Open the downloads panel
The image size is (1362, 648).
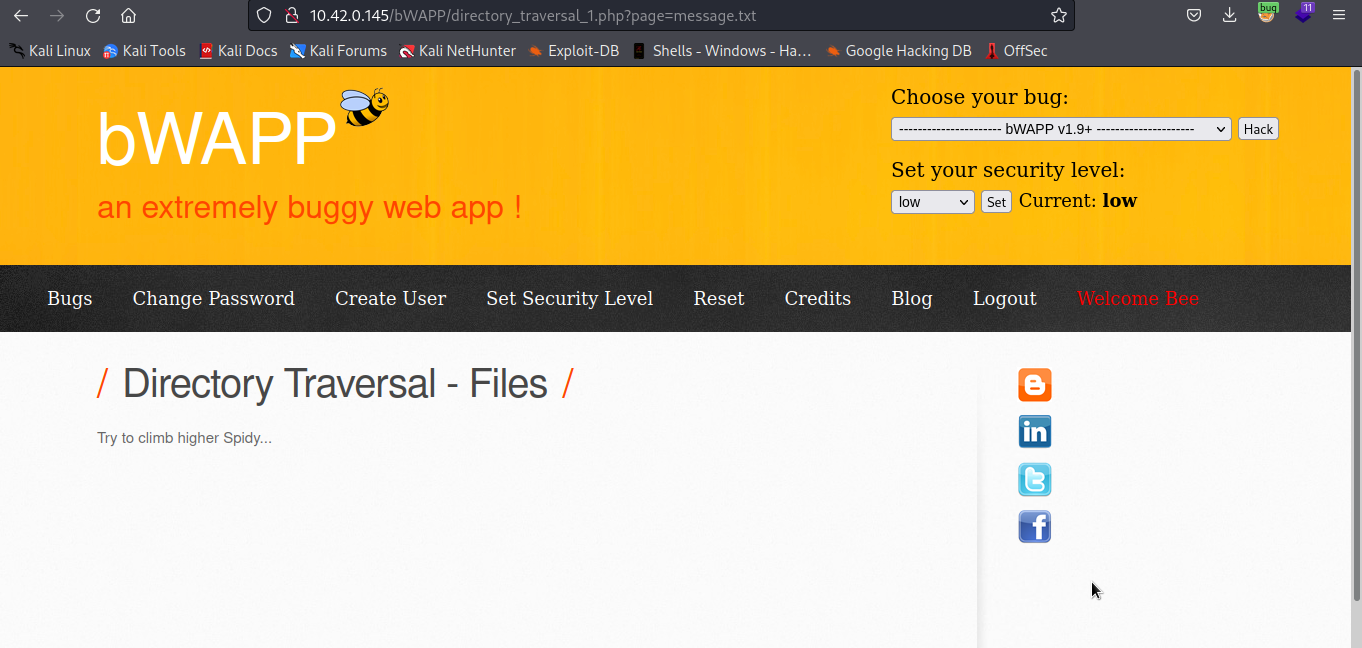click(x=1230, y=16)
